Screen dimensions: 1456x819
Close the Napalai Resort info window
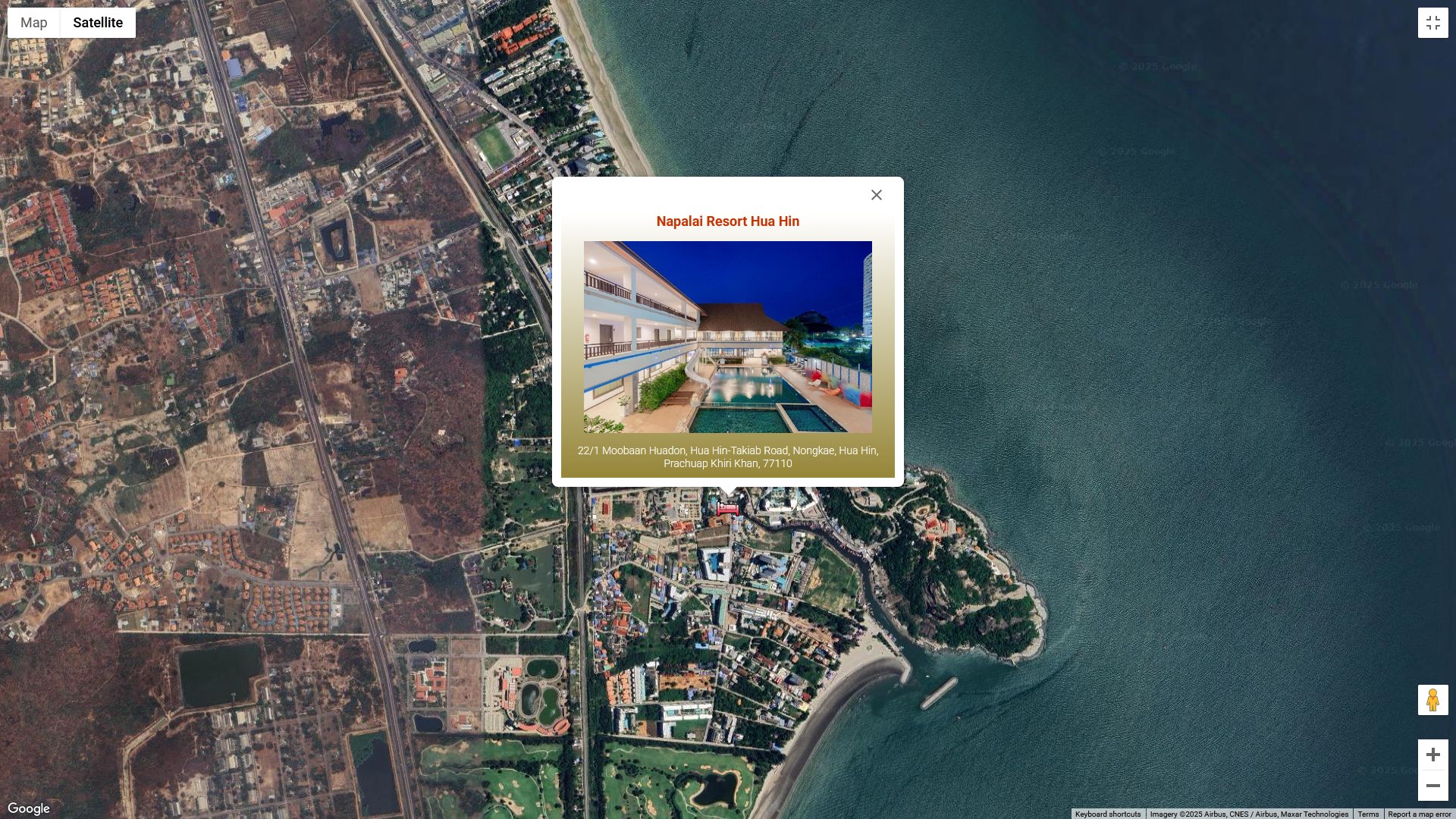click(876, 195)
